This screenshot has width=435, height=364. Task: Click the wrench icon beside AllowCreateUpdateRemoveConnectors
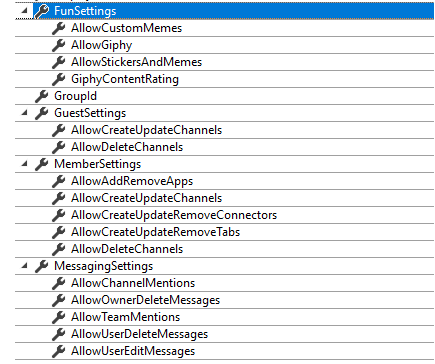pos(59,215)
